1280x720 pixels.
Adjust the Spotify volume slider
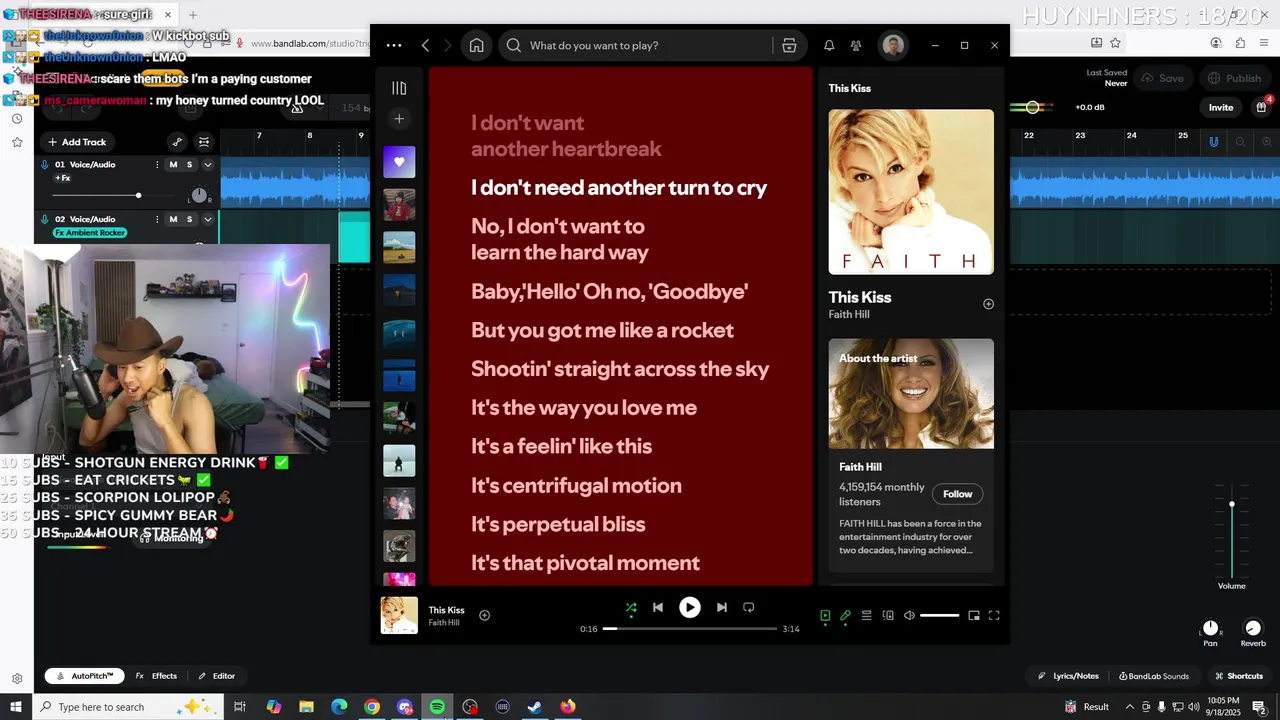click(939, 616)
